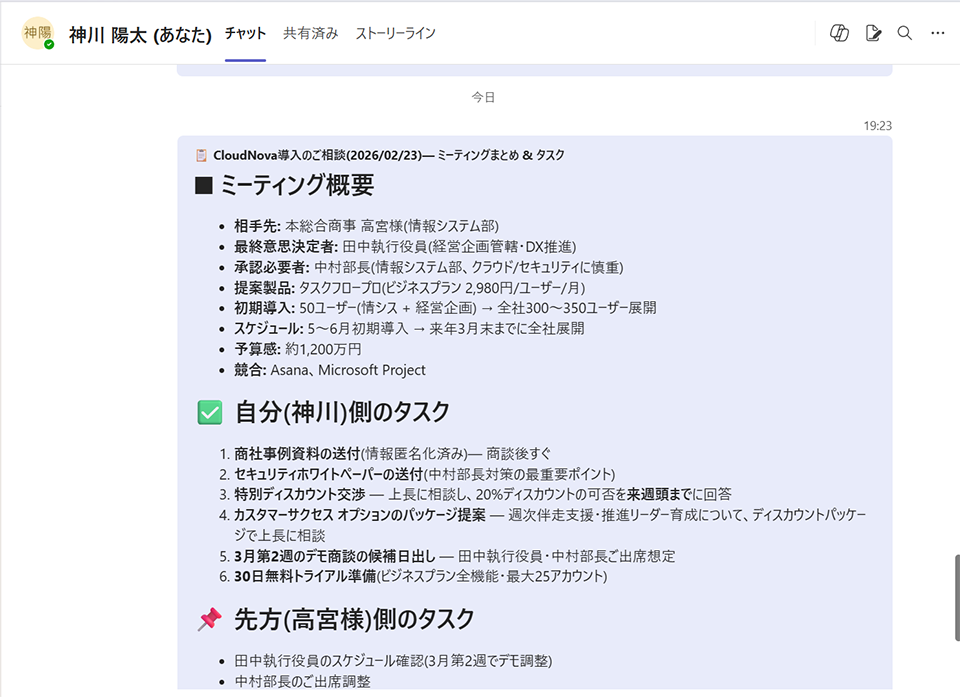Click task 4 カスタマーサクセス オプション line
960x697 pixels.
pos(550,525)
